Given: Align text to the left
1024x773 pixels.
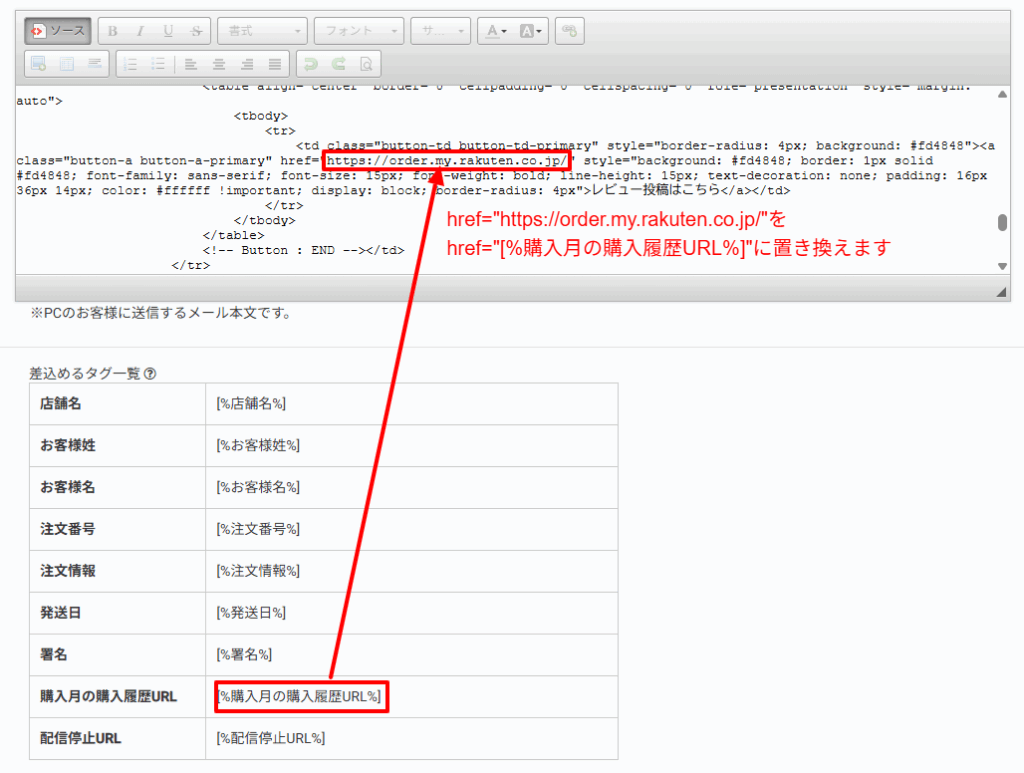Looking at the screenshot, I should pos(191,64).
